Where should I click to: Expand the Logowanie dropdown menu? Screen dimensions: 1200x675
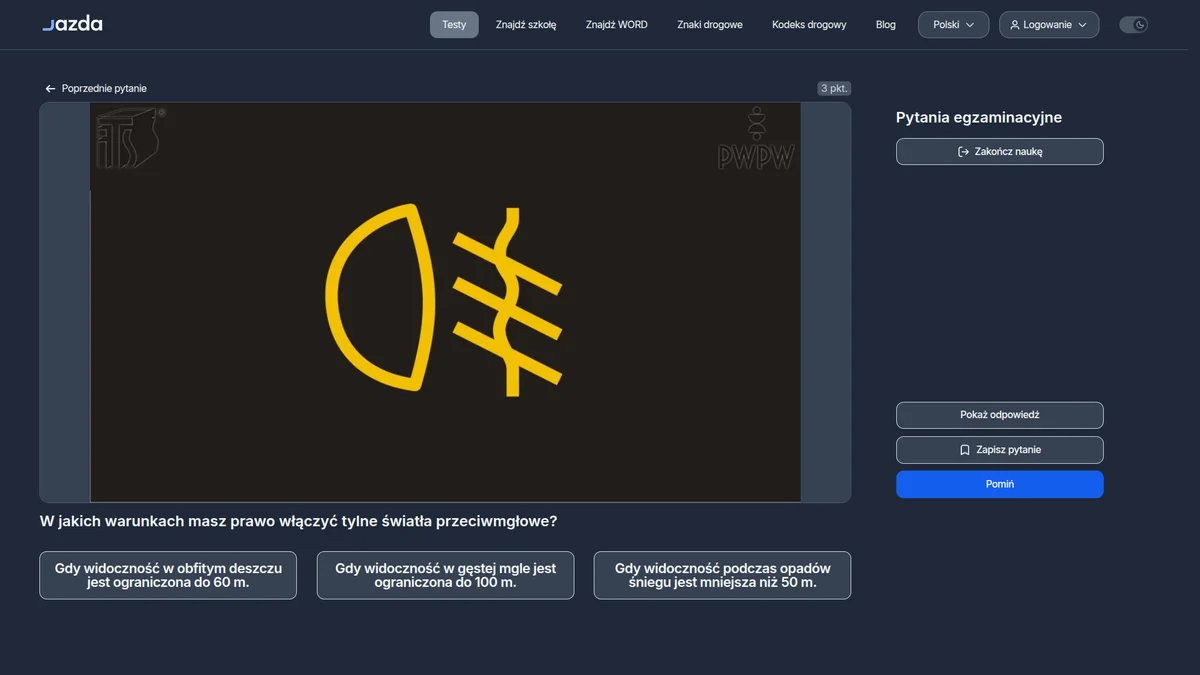coord(1049,25)
